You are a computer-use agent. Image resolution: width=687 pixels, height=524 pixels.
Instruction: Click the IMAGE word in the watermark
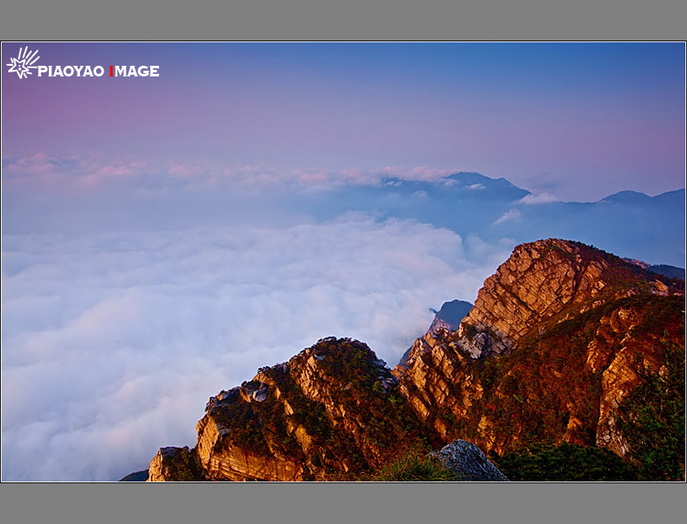tap(137, 71)
